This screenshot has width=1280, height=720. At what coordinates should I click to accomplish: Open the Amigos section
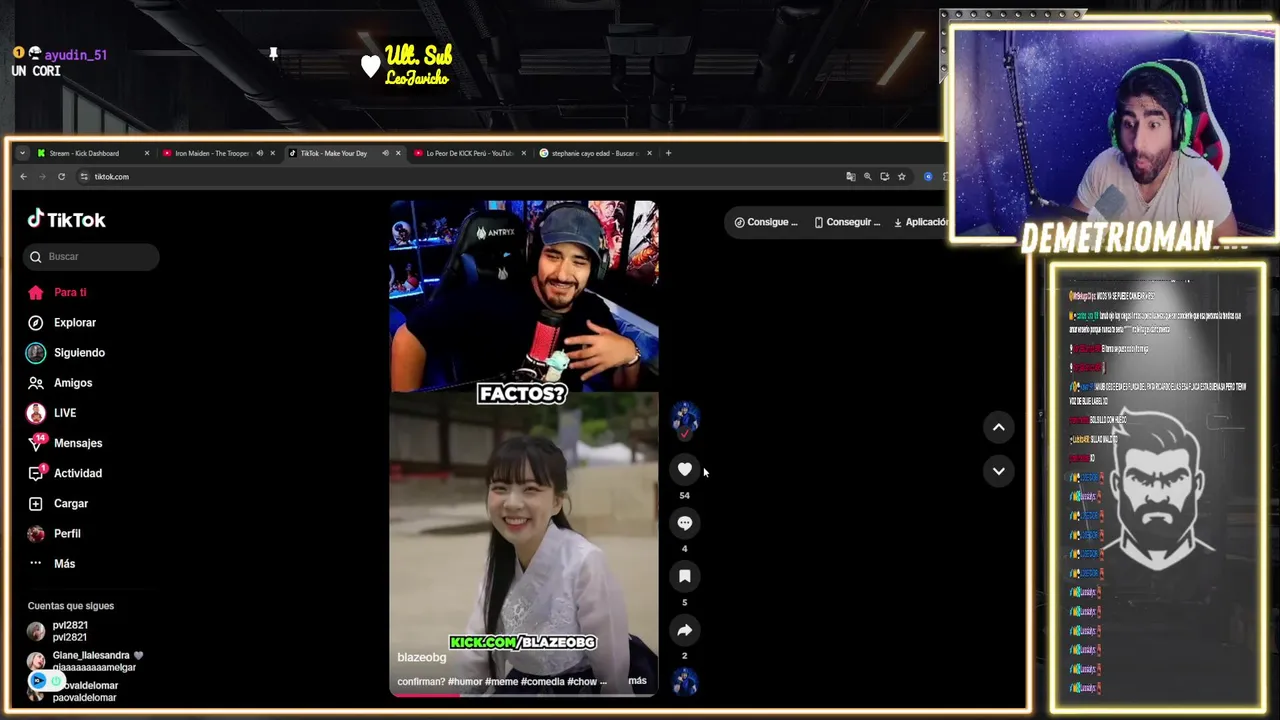pyautogui.click(x=60, y=382)
